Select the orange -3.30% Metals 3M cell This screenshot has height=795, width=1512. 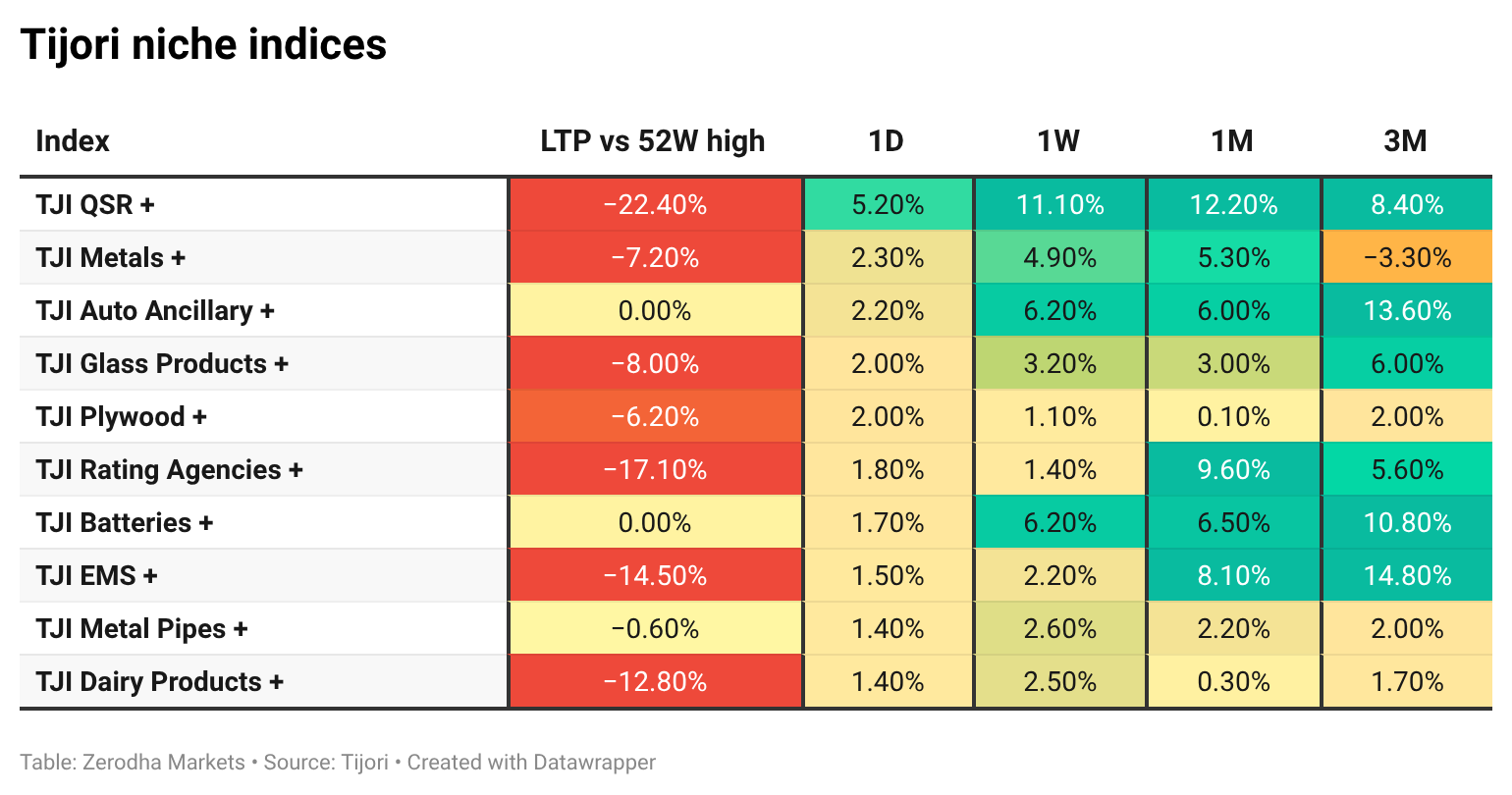[x=1407, y=257]
